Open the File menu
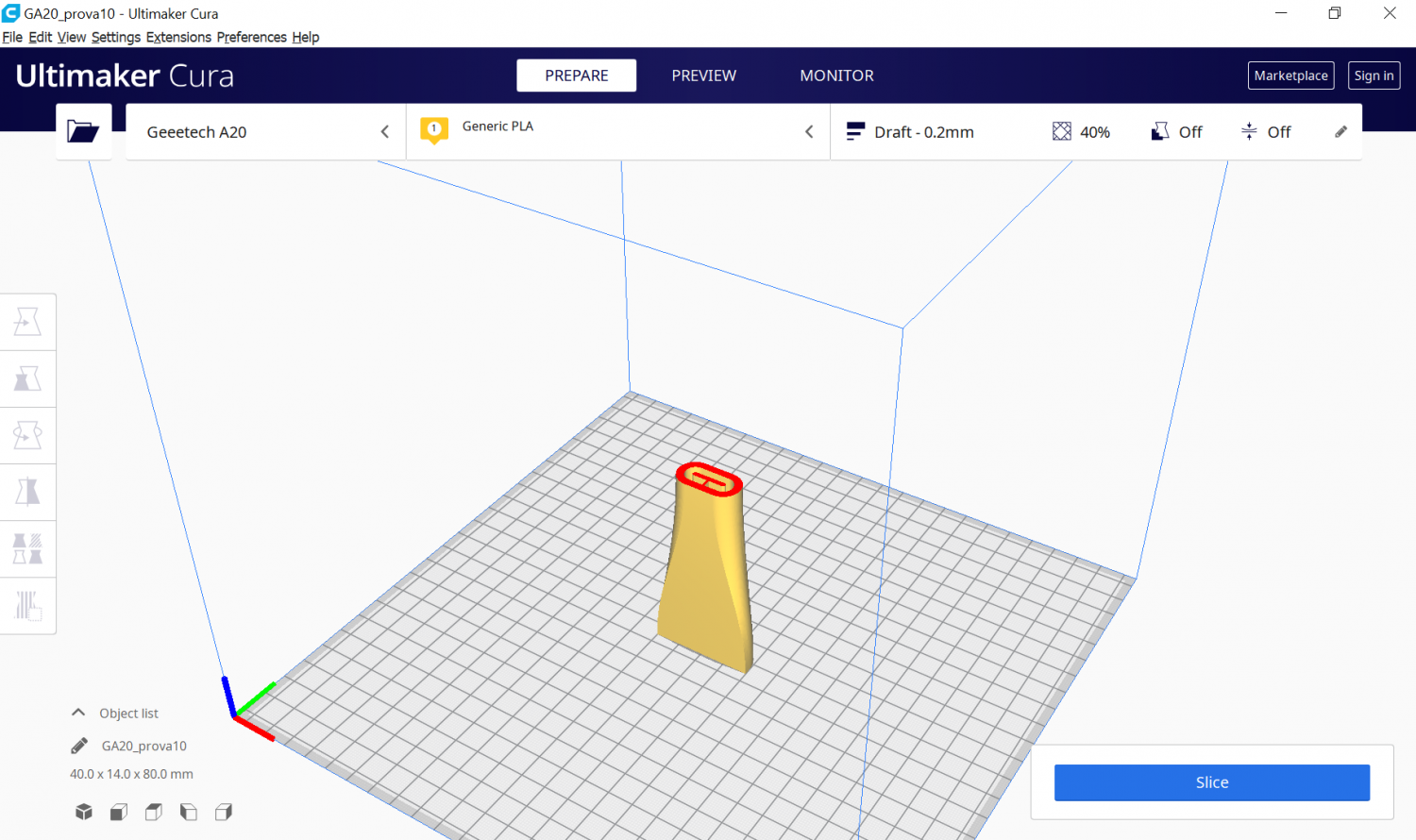 click(x=12, y=37)
